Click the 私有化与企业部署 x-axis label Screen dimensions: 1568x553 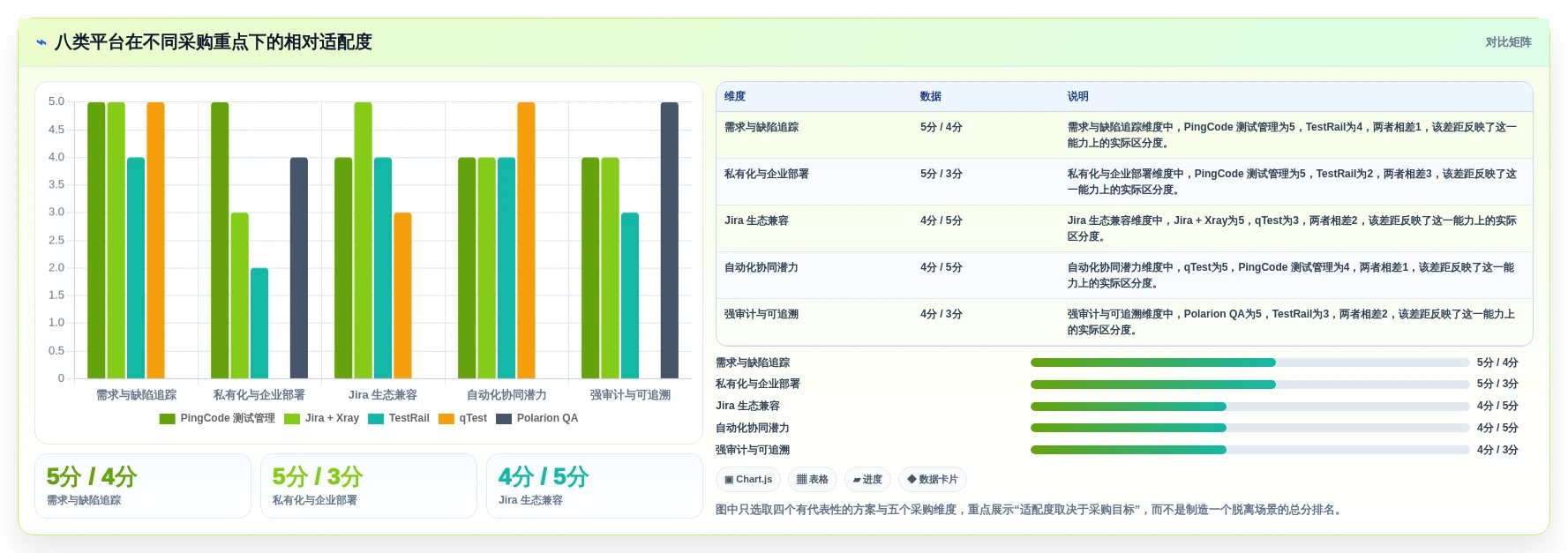coord(259,395)
